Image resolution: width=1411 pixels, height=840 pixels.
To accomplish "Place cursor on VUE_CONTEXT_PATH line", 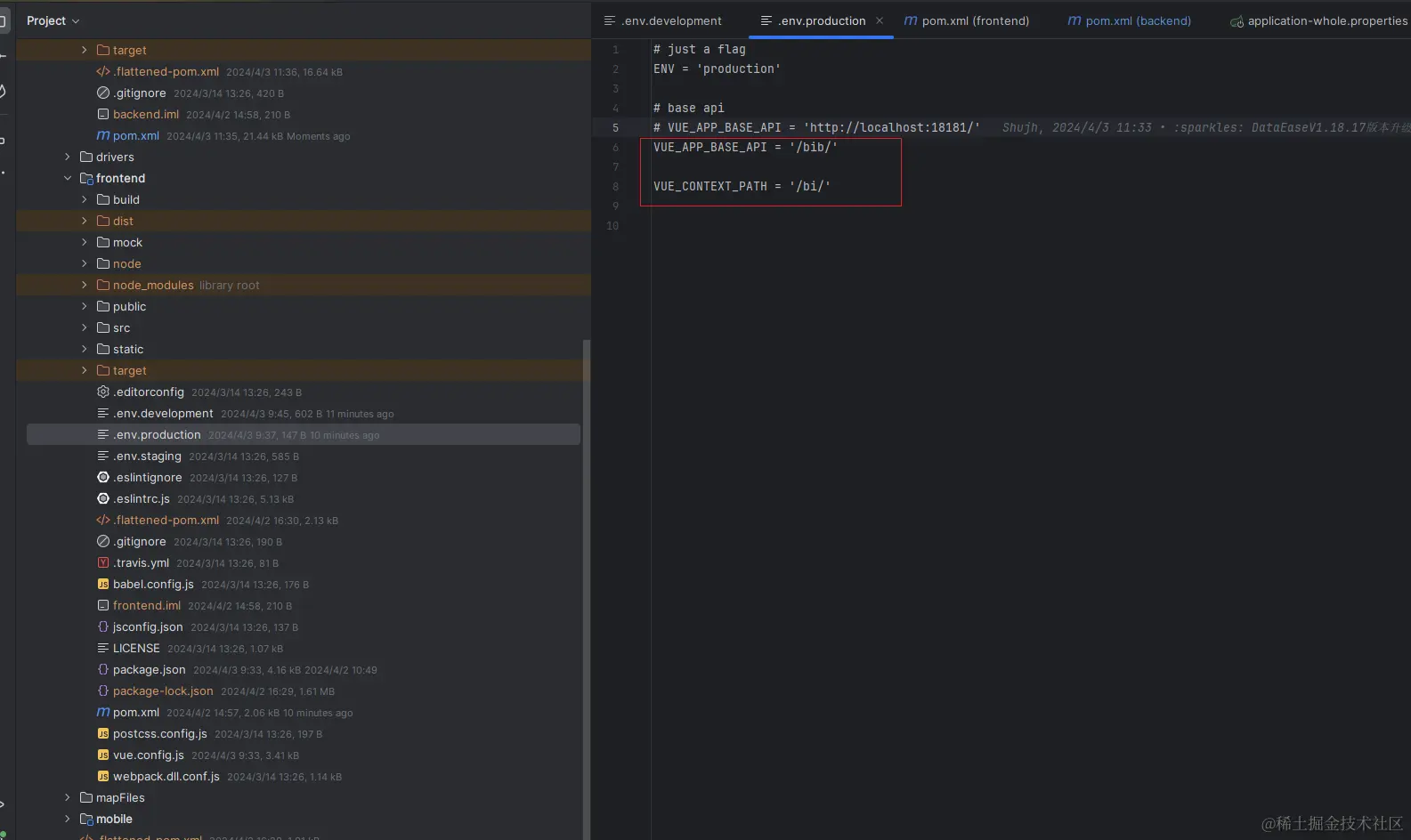I will point(742,186).
